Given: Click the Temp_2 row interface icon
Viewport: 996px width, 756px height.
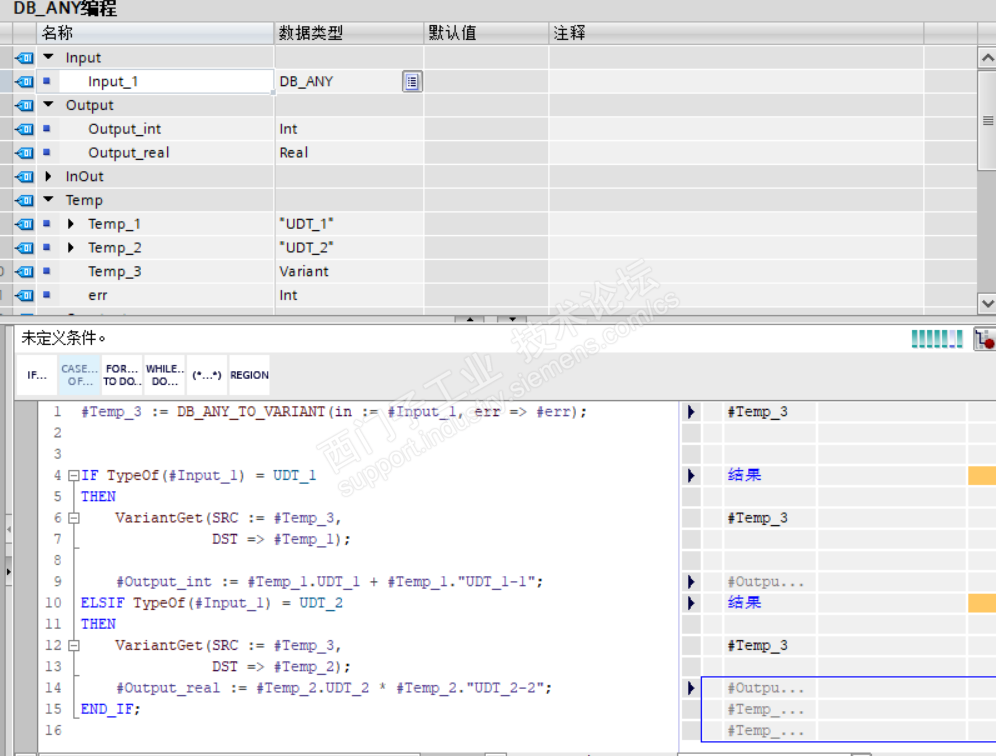Looking at the screenshot, I should point(24,247).
